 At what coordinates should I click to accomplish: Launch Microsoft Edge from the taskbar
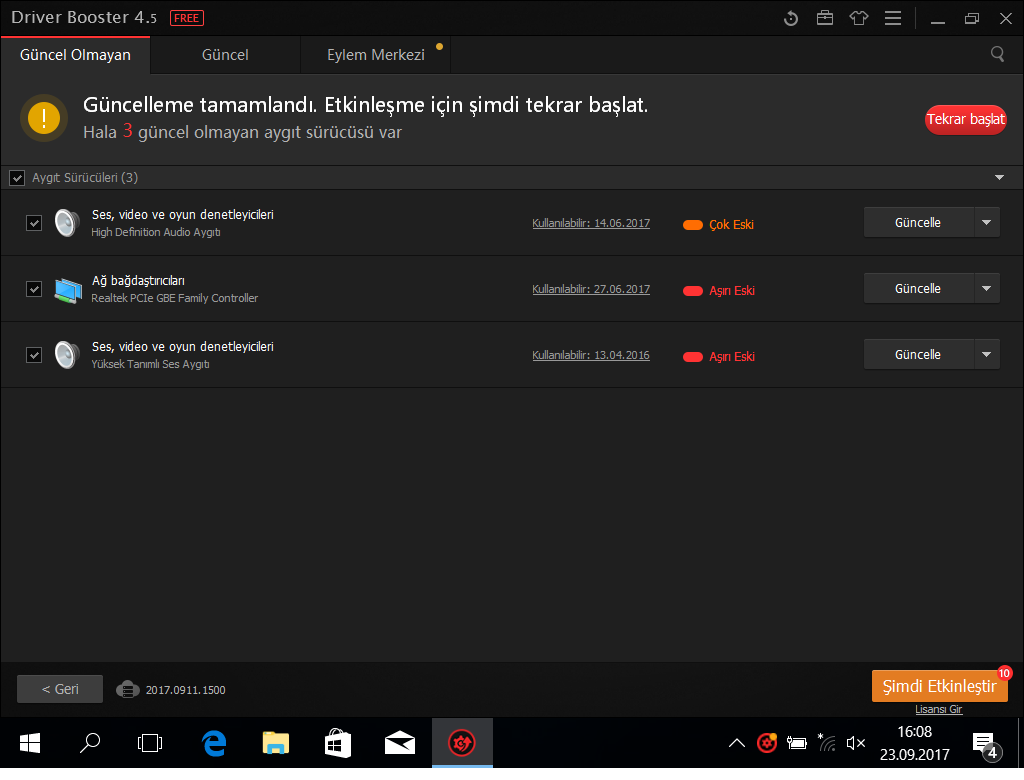coord(214,743)
